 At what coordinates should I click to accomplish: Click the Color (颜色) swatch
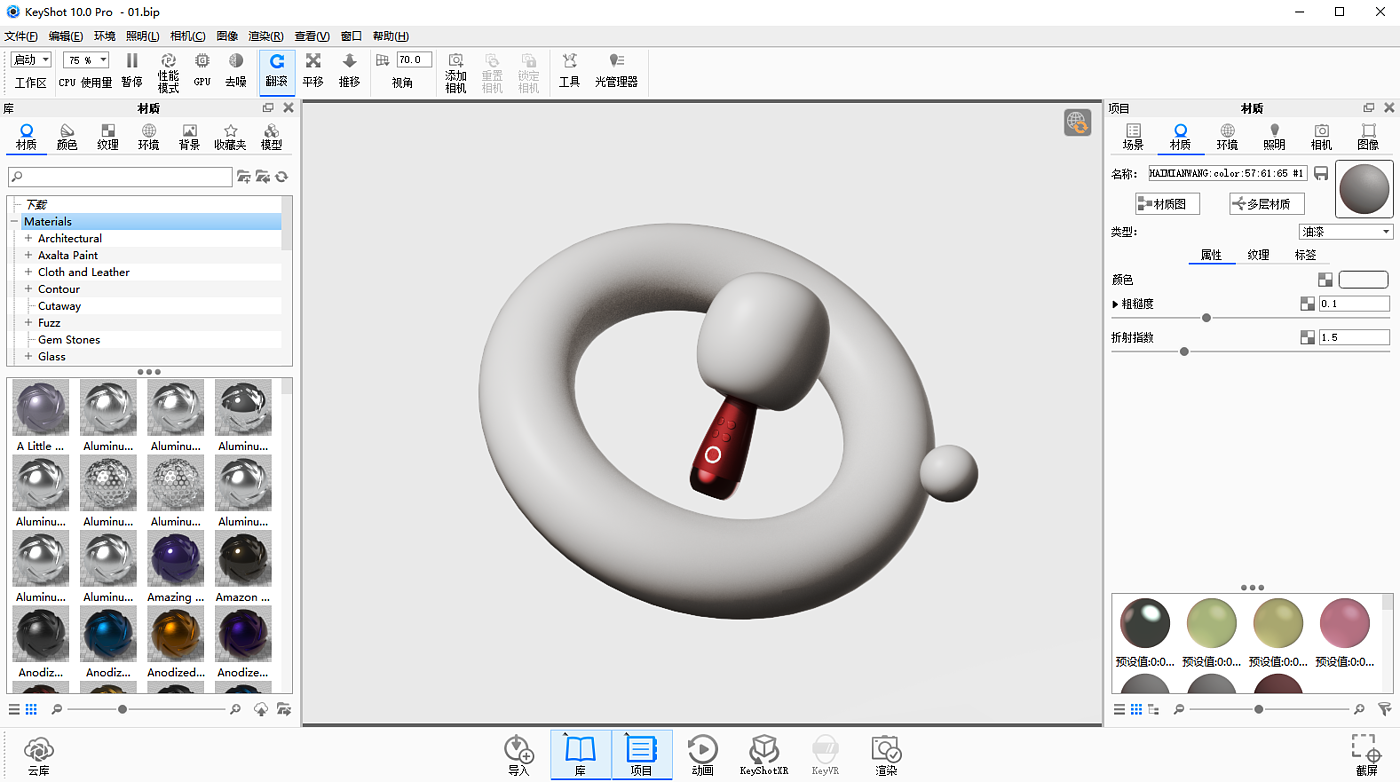[x=1363, y=280]
